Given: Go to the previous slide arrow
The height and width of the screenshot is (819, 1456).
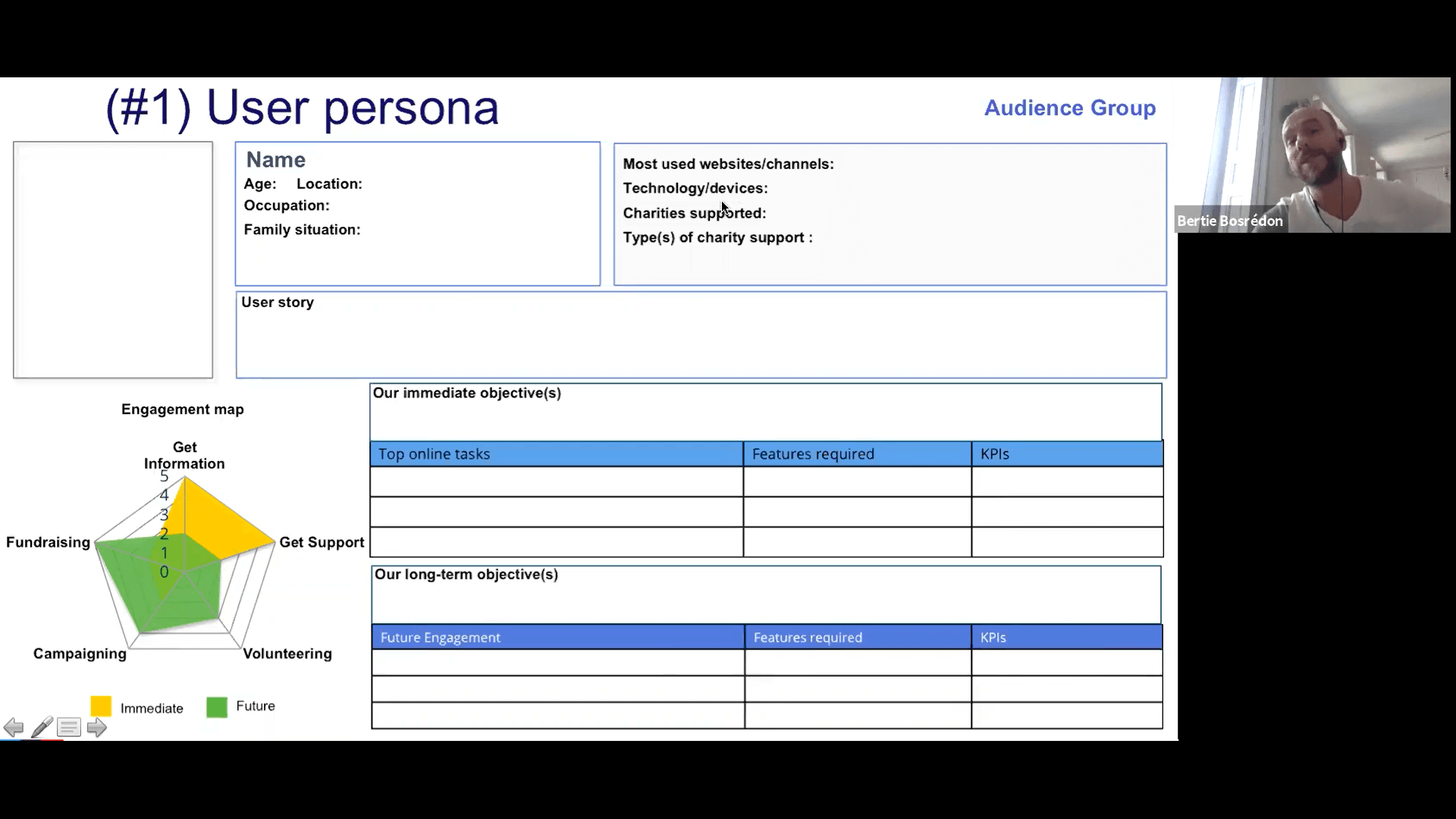Looking at the screenshot, I should 14,728.
